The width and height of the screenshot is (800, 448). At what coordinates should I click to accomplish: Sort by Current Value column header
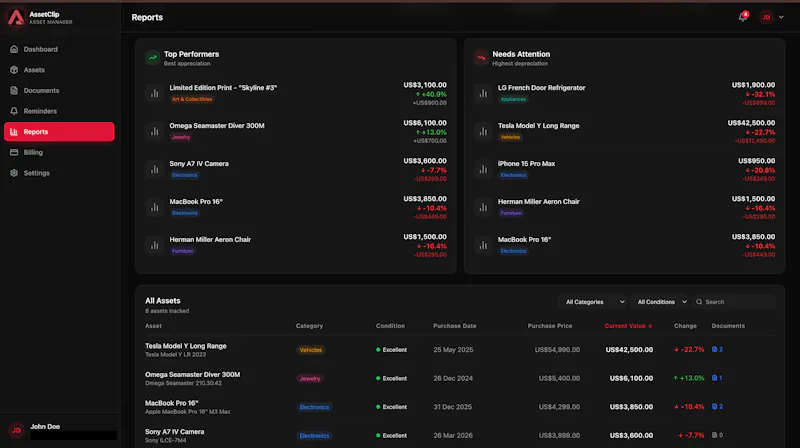coord(628,326)
